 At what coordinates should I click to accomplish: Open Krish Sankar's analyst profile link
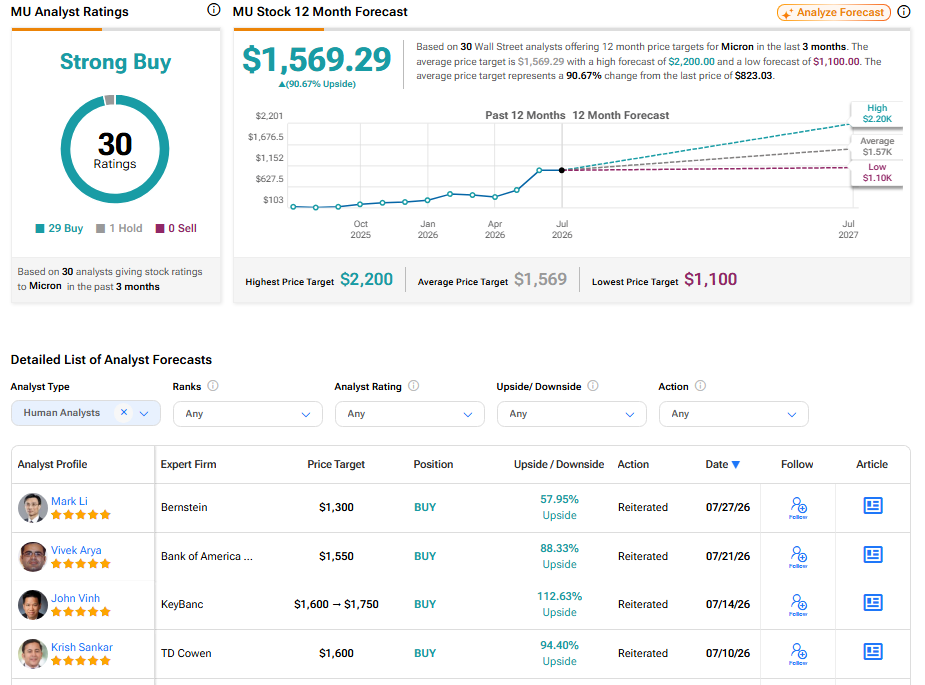82,647
